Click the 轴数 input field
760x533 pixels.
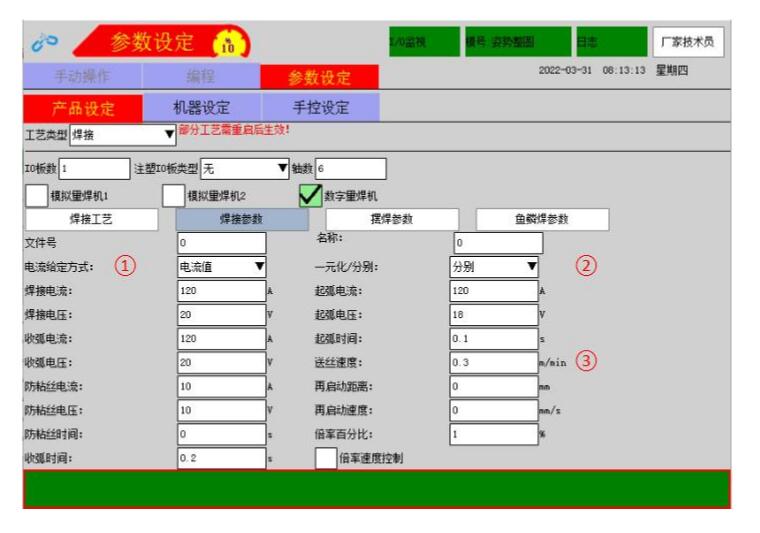(351, 169)
